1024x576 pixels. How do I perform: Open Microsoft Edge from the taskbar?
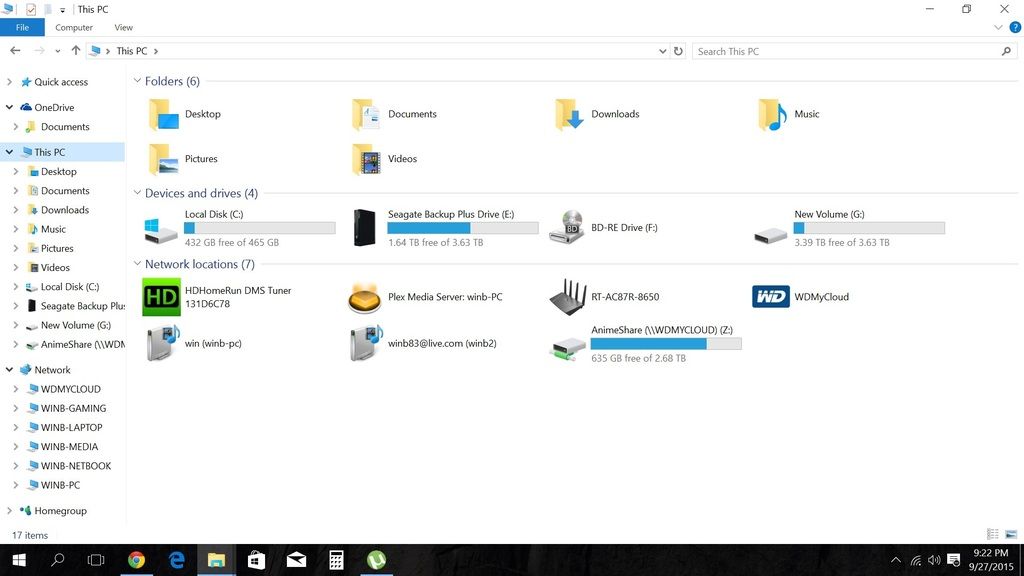[176, 560]
